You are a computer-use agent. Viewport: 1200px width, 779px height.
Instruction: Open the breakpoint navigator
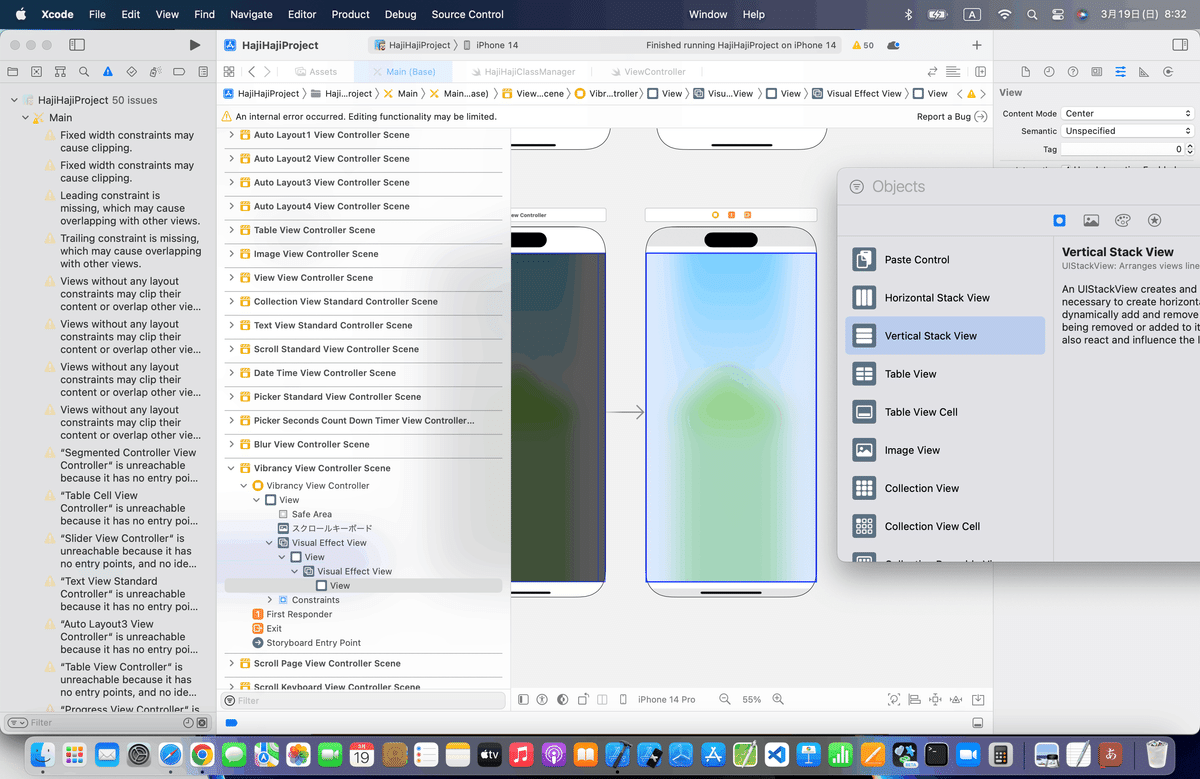(x=178, y=72)
